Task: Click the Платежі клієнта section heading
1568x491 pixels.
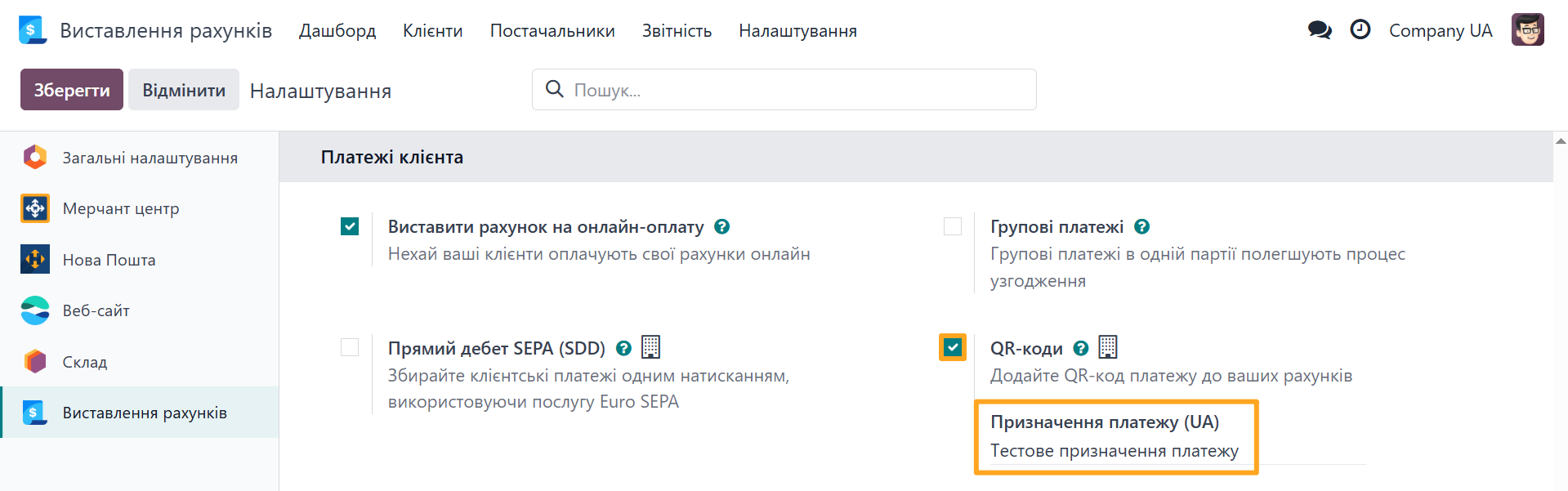Action: click(392, 157)
